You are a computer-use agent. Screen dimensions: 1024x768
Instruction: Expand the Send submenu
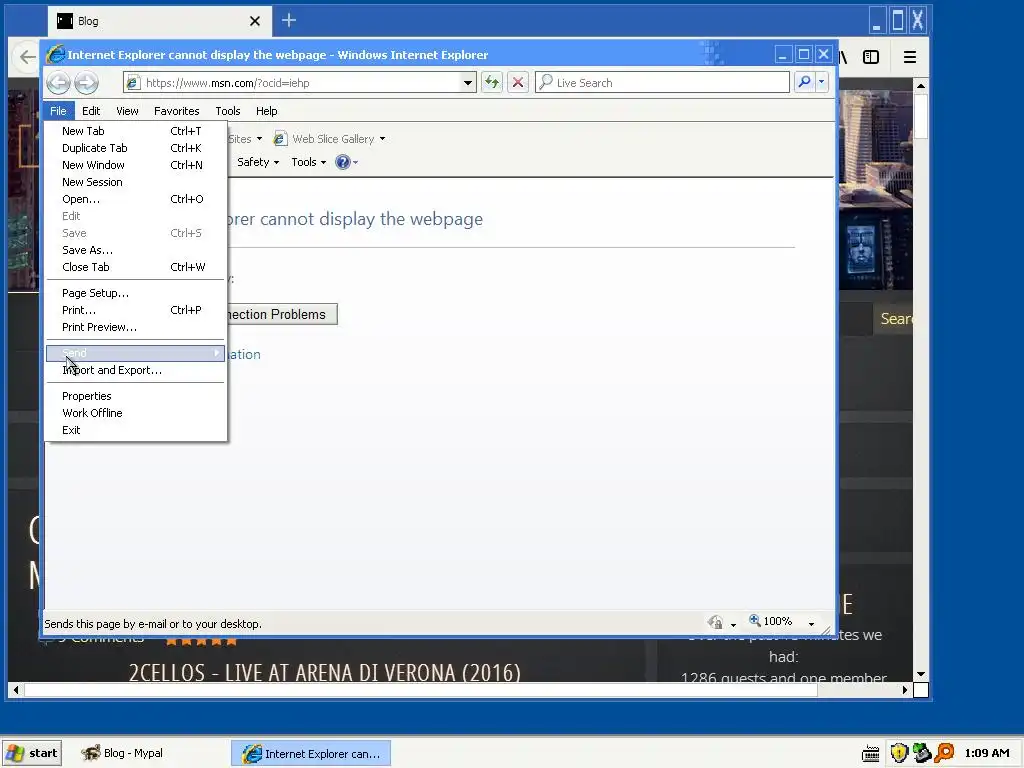[x=135, y=353]
